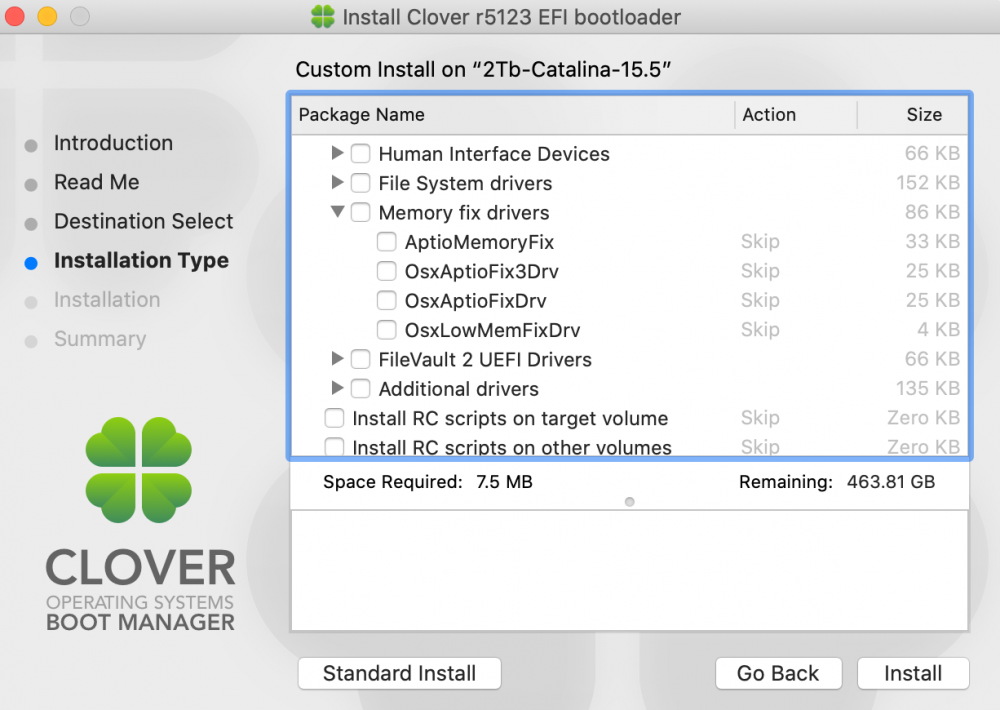Expand the File System drivers group
The width and height of the screenshot is (1000, 710).
(337, 182)
